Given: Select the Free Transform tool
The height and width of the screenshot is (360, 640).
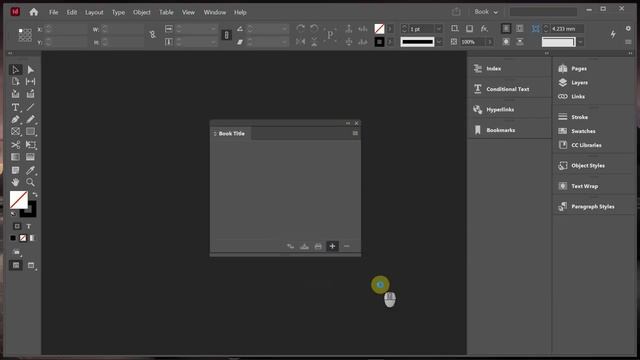Looking at the screenshot, I should 31,145.
